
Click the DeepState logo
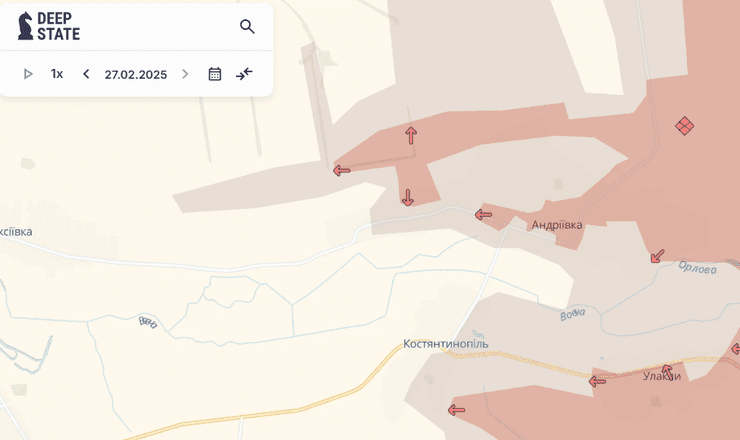click(x=49, y=27)
